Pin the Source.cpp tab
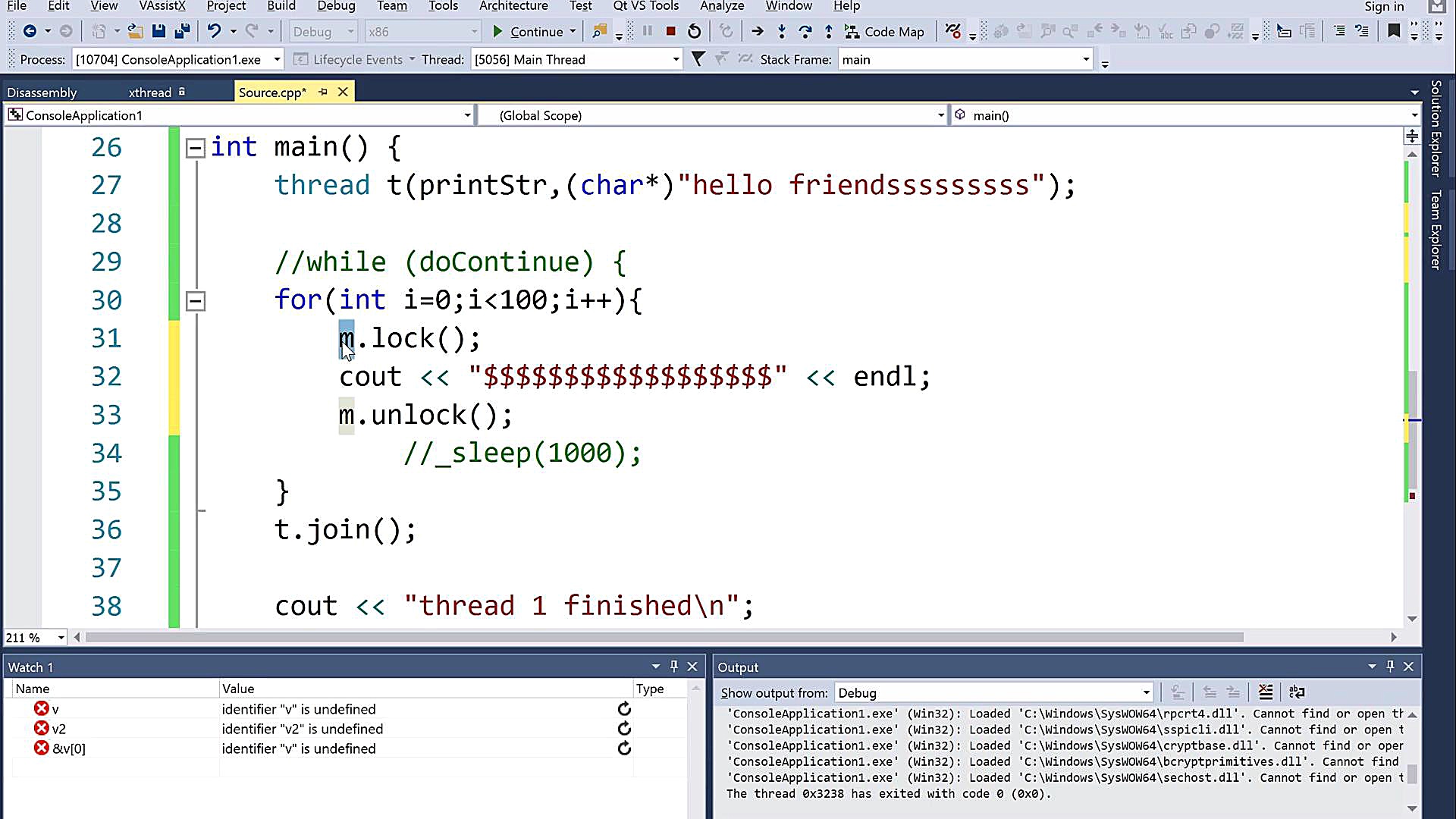 [323, 92]
